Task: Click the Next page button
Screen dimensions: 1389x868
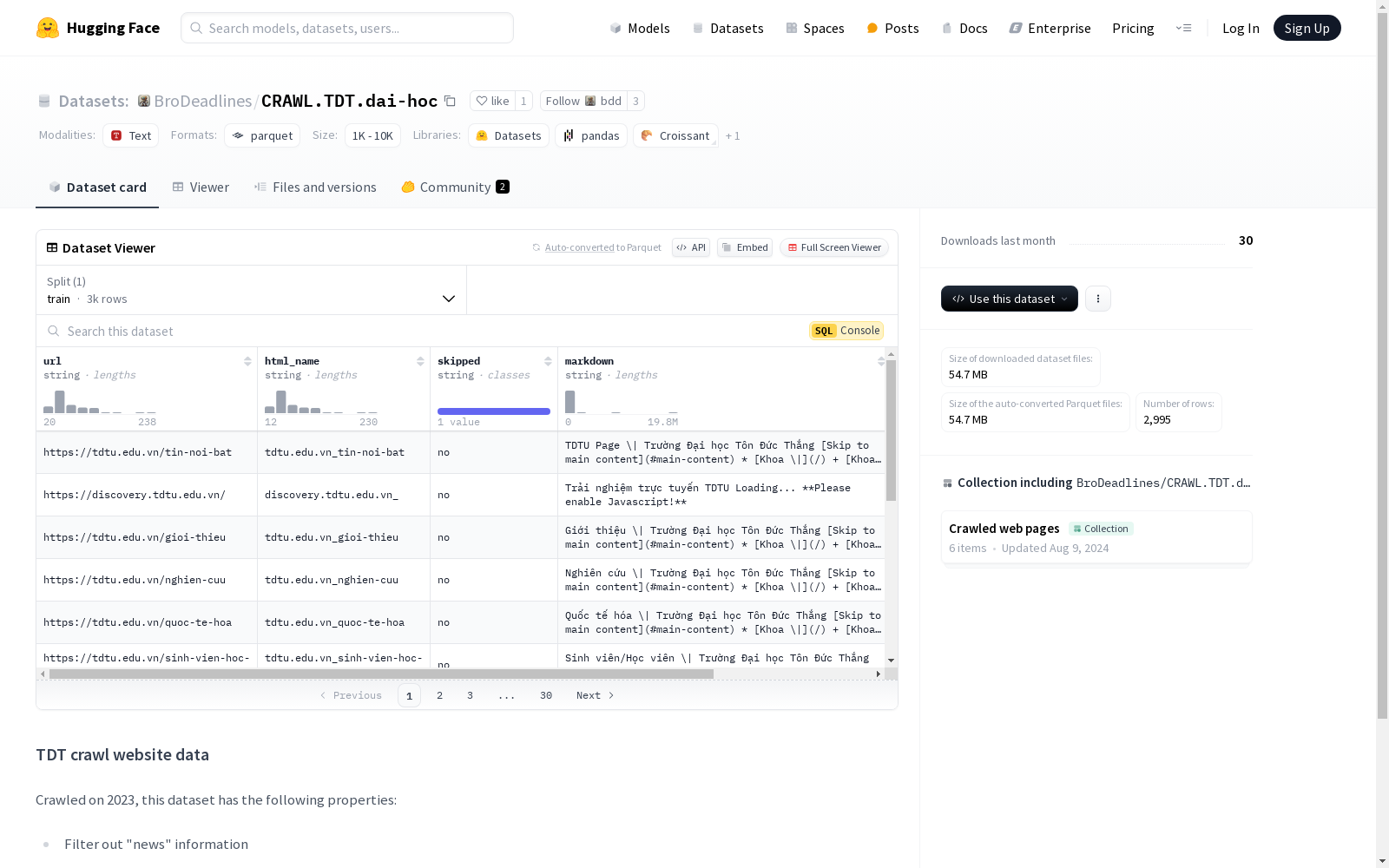Action: coord(596,695)
